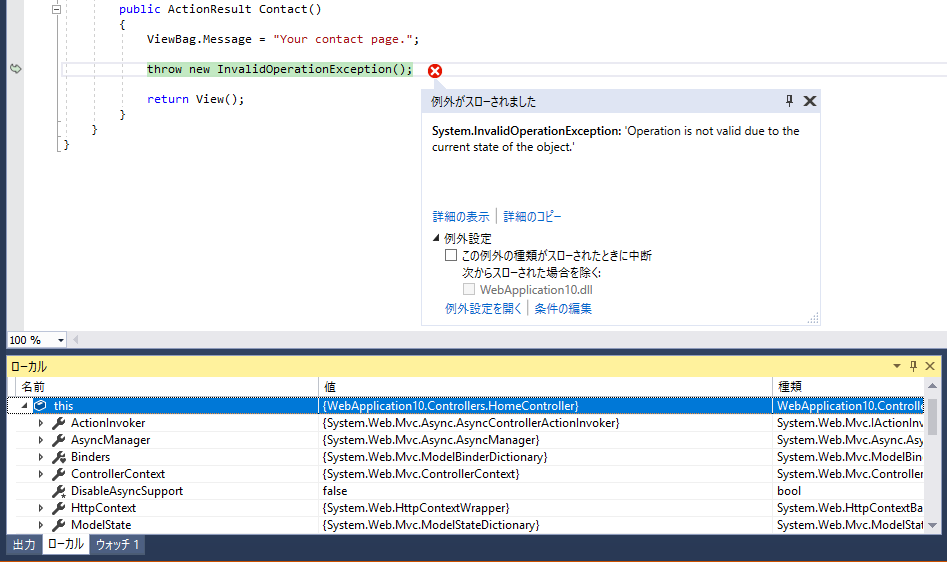Click the return View(); code line
Viewport: 947px width, 562px height.
pyautogui.click(x=196, y=99)
